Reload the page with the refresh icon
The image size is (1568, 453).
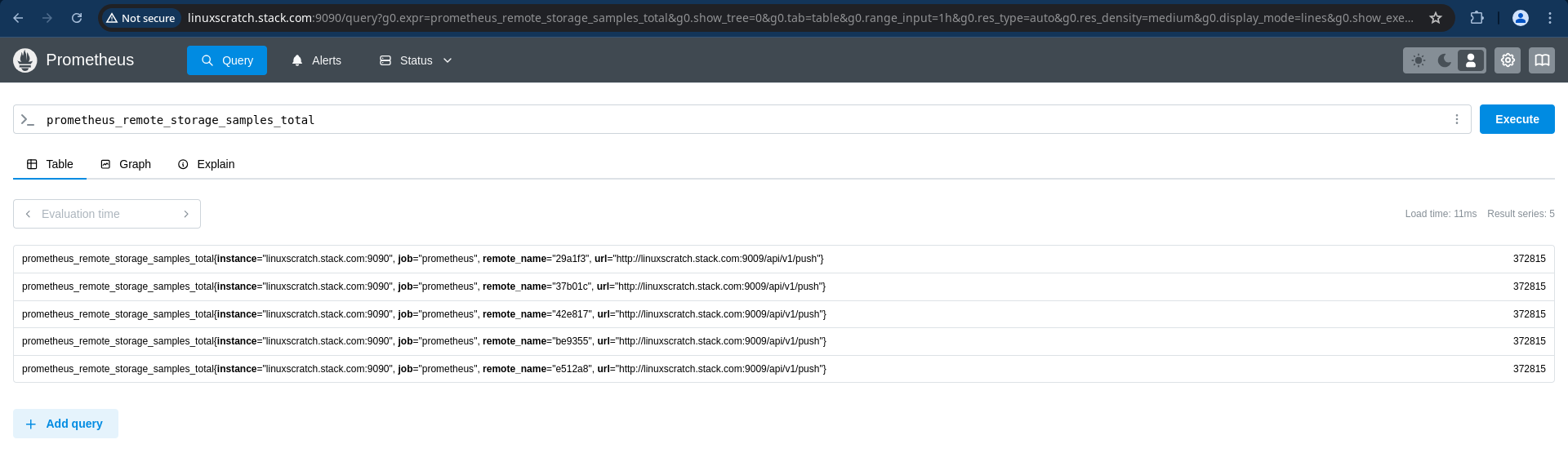pyautogui.click(x=77, y=18)
